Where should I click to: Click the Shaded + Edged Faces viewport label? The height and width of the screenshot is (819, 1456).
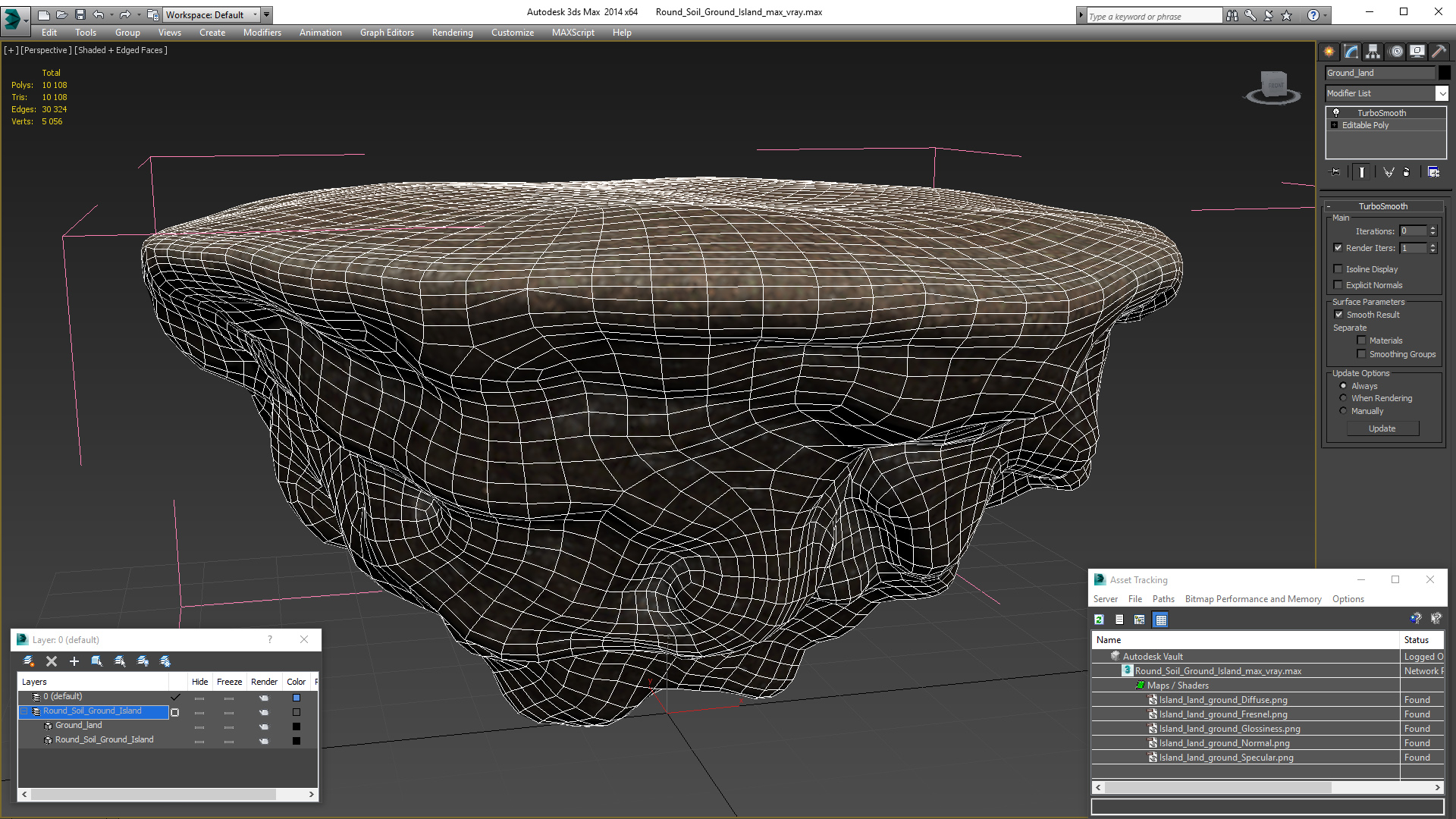[121, 50]
